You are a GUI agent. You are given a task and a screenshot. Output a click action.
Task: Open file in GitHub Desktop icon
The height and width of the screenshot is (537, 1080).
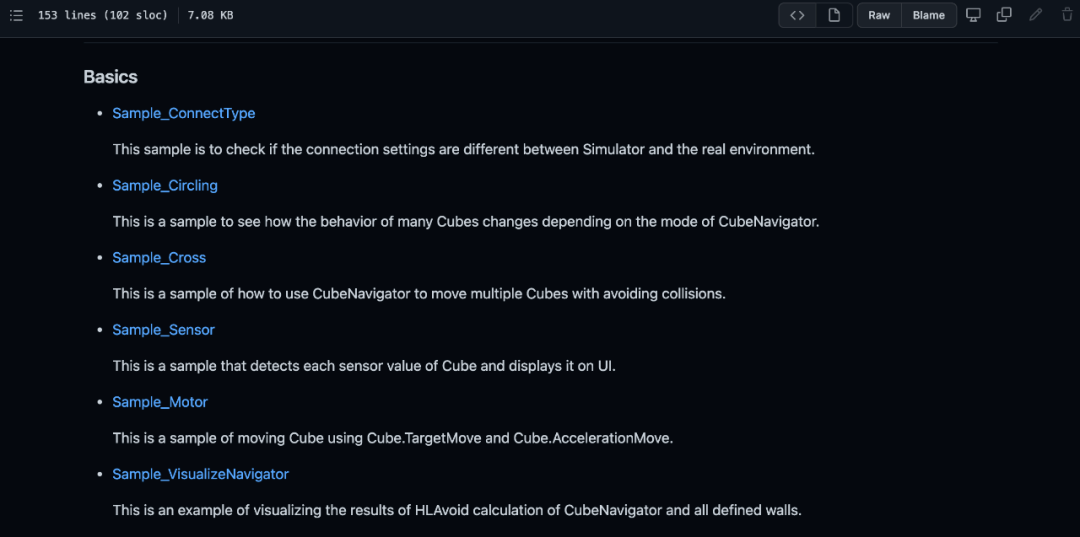point(973,15)
